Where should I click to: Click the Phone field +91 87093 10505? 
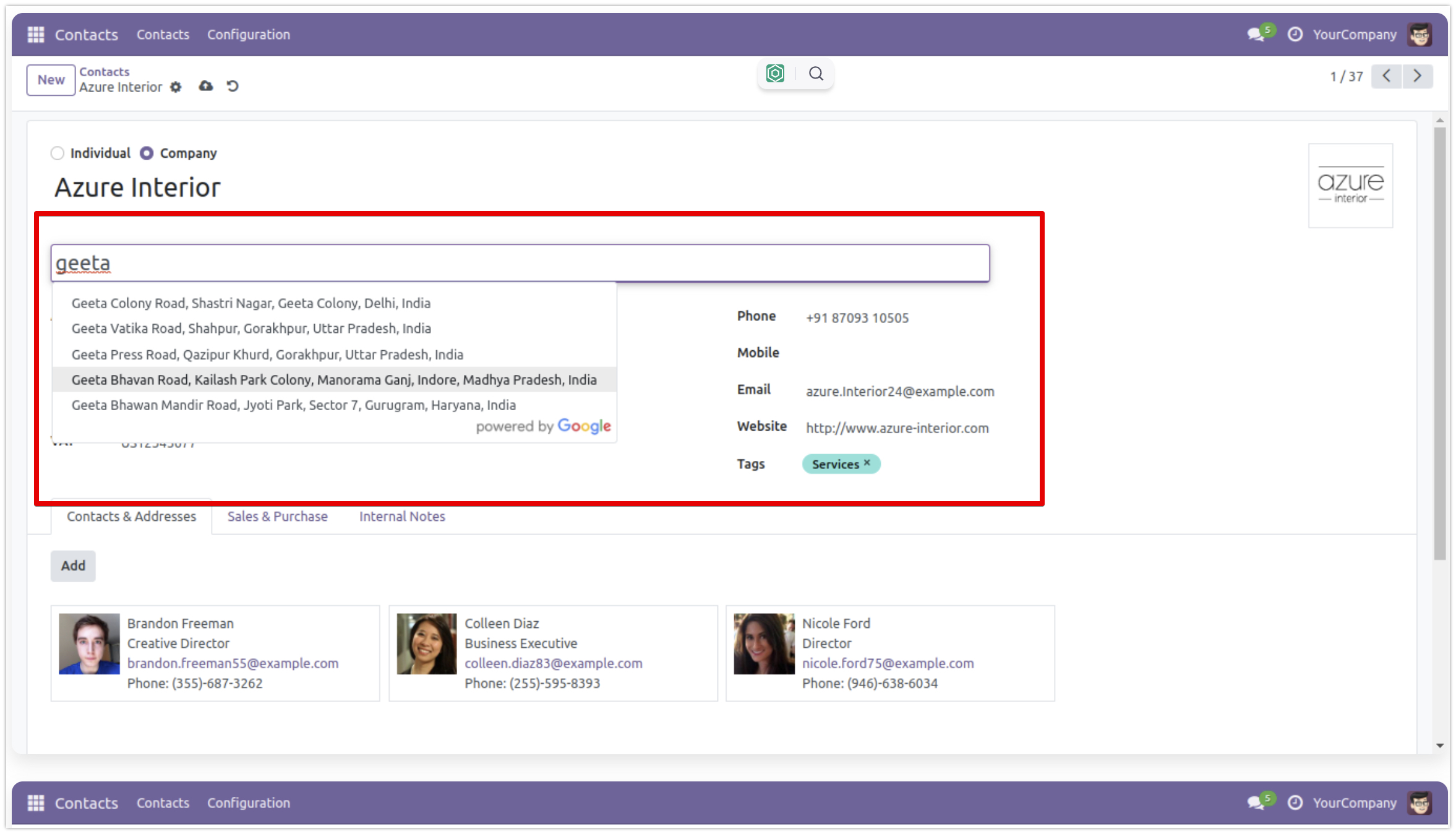[x=857, y=318]
